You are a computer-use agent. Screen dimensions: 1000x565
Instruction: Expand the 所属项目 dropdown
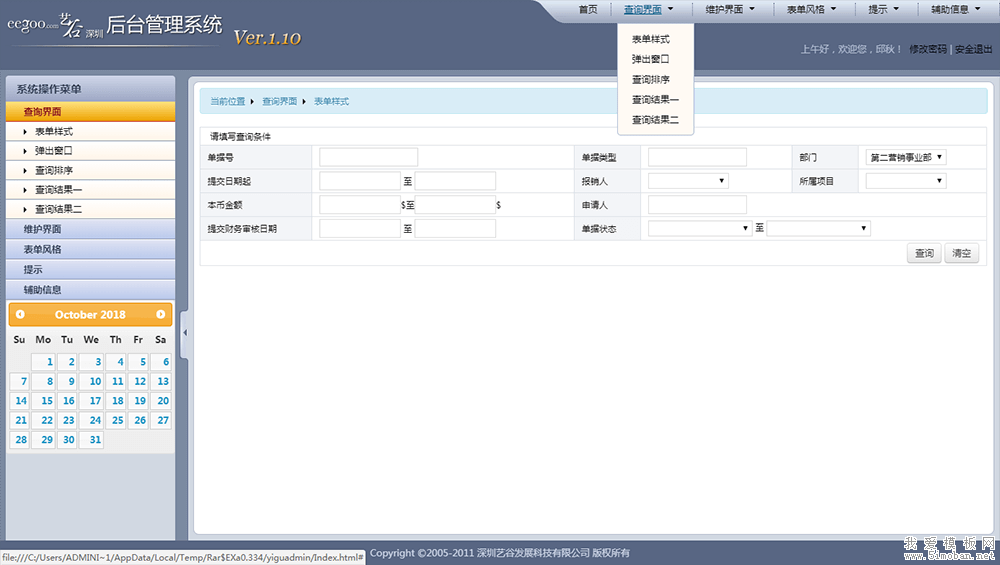905,181
